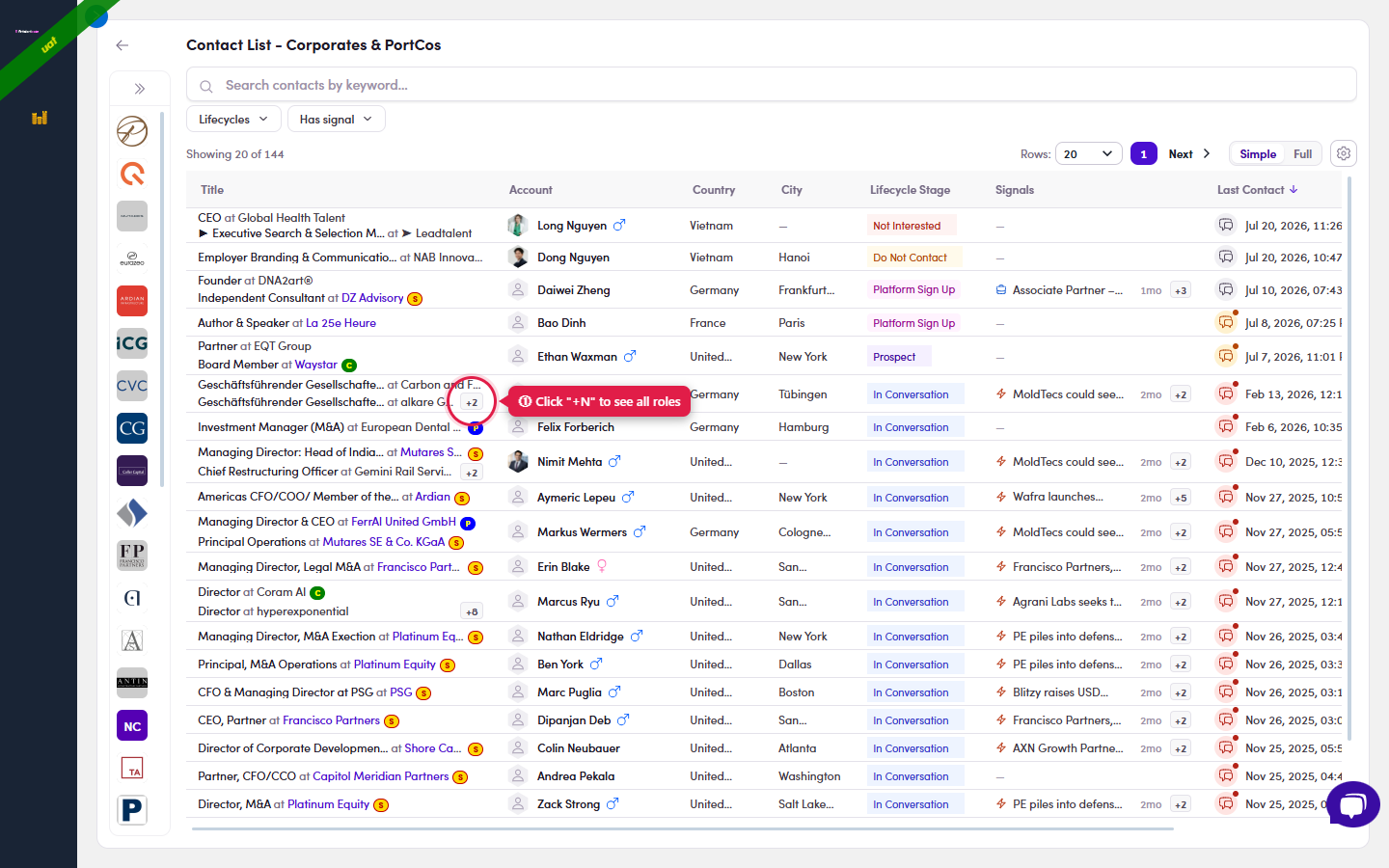Open the brown script P logo
Image resolution: width=1389 pixels, height=868 pixels.
(132, 131)
